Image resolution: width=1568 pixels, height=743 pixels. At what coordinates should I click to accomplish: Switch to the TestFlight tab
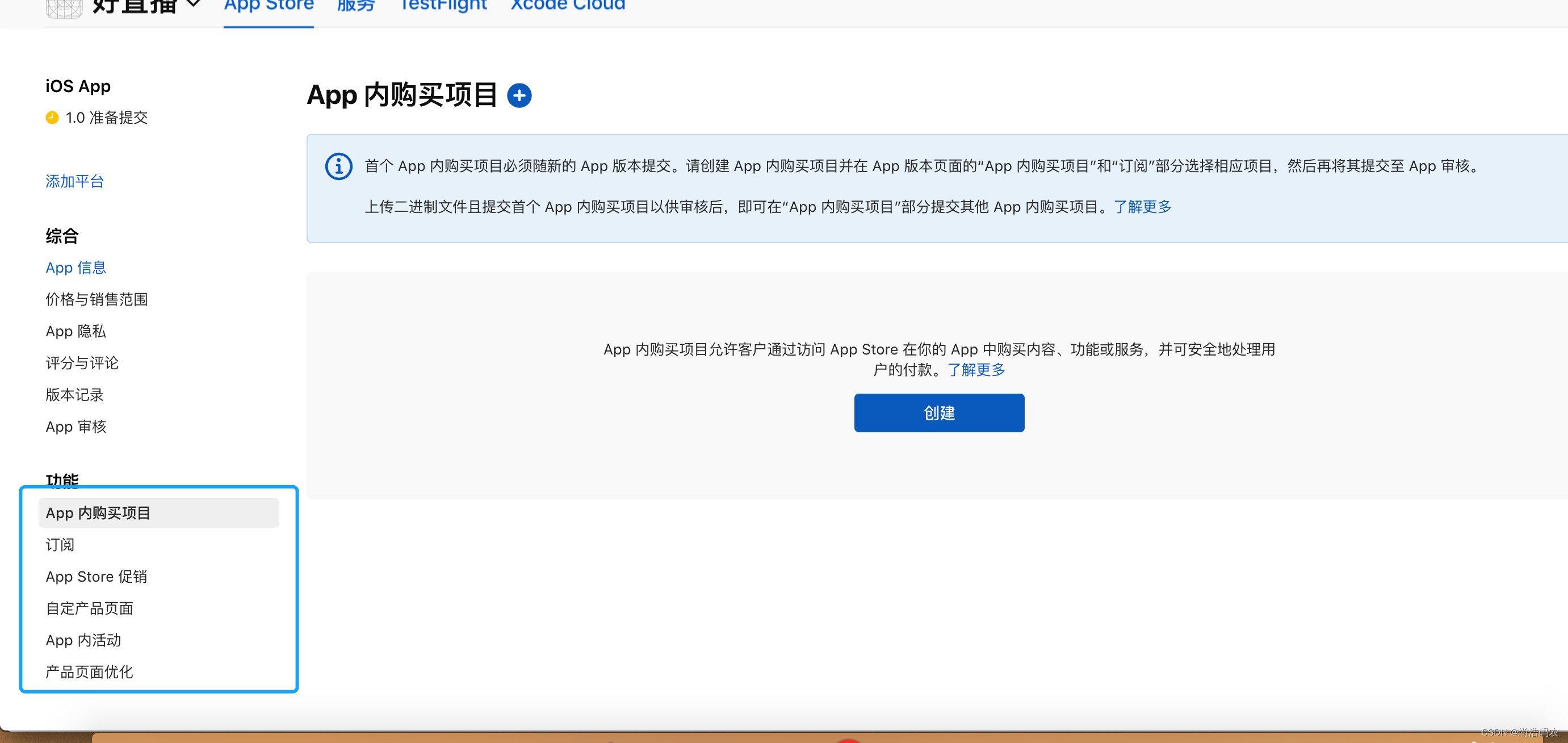[x=442, y=5]
